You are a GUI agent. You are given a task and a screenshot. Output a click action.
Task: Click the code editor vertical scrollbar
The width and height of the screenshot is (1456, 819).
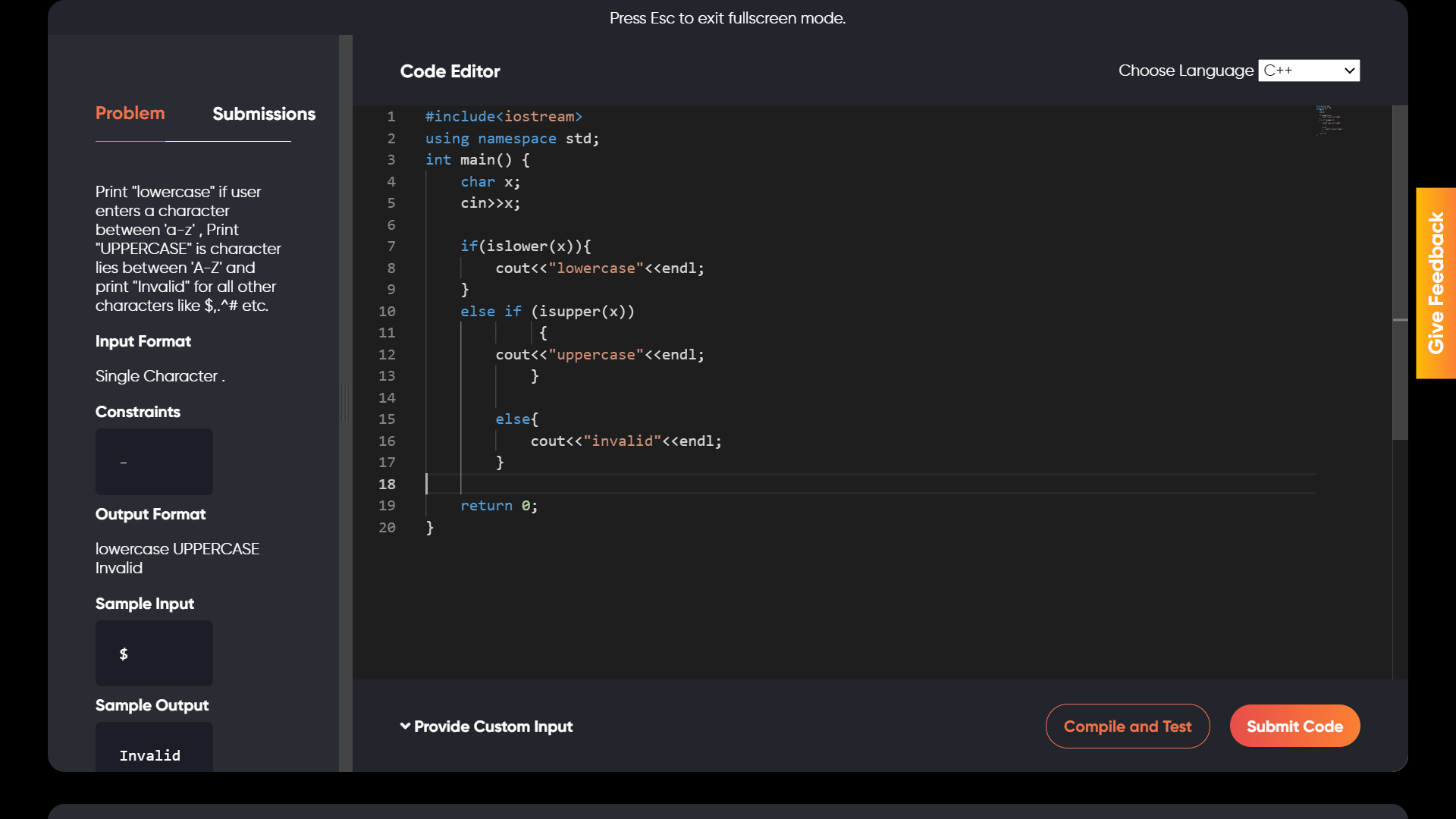click(1400, 273)
